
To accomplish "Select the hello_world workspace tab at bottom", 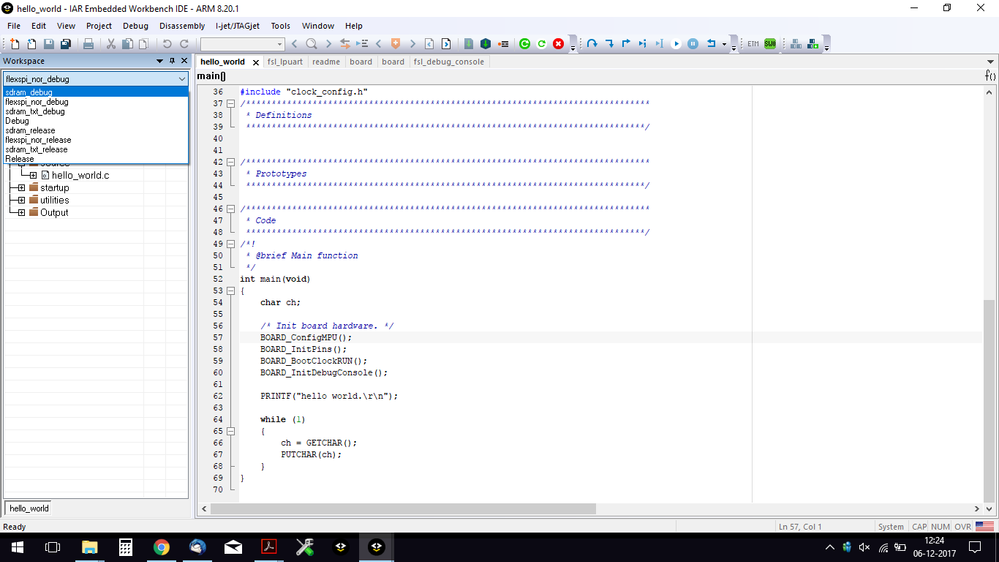I will pos(29,508).
